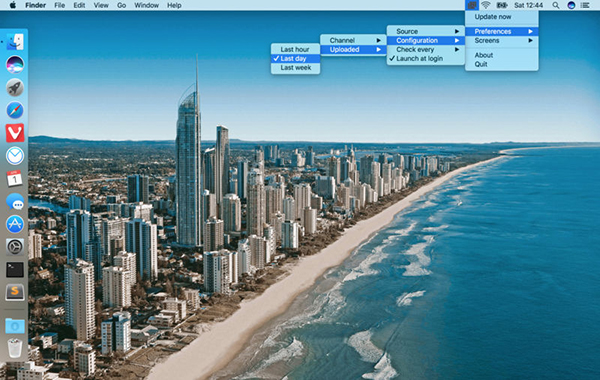Open the About menu entry
600x380 pixels.
click(x=502, y=55)
